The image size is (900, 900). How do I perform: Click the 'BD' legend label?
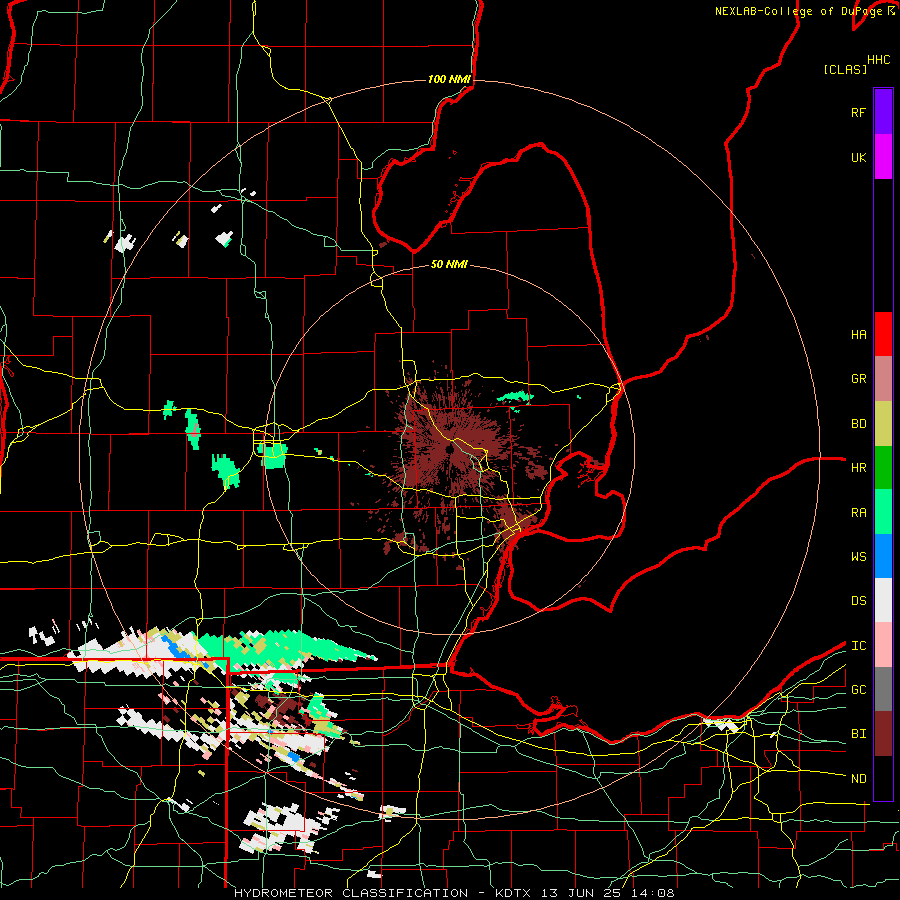pos(858,424)
